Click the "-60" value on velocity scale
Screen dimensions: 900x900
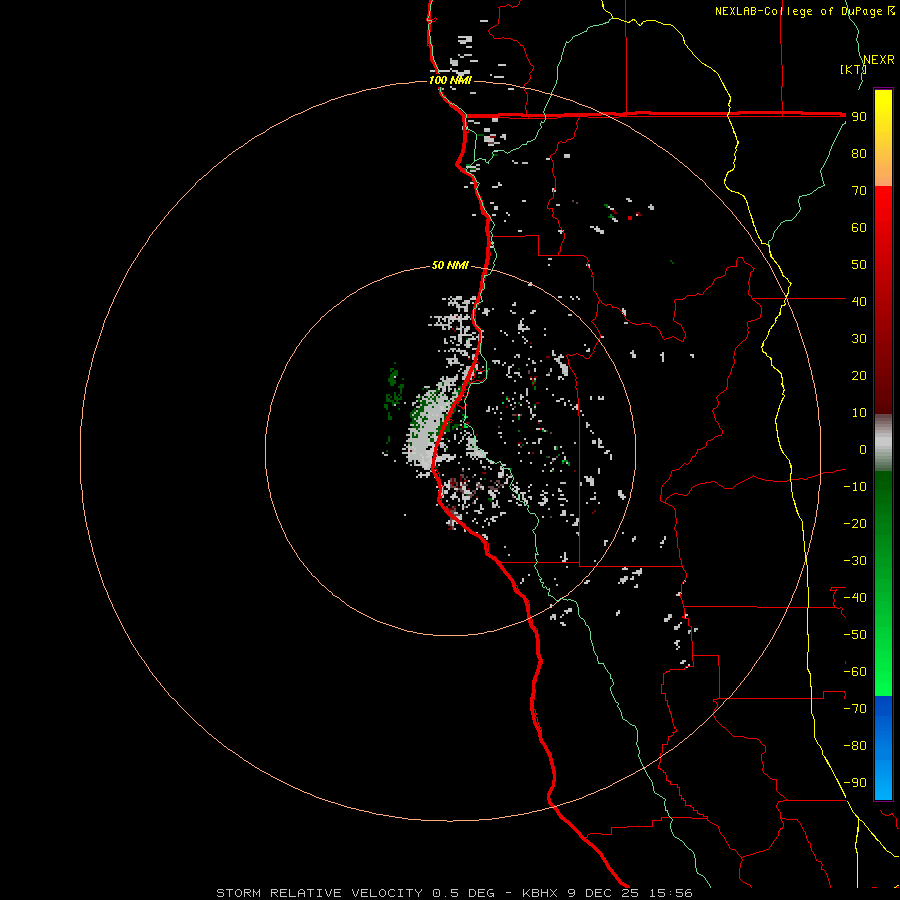(855, 672)
